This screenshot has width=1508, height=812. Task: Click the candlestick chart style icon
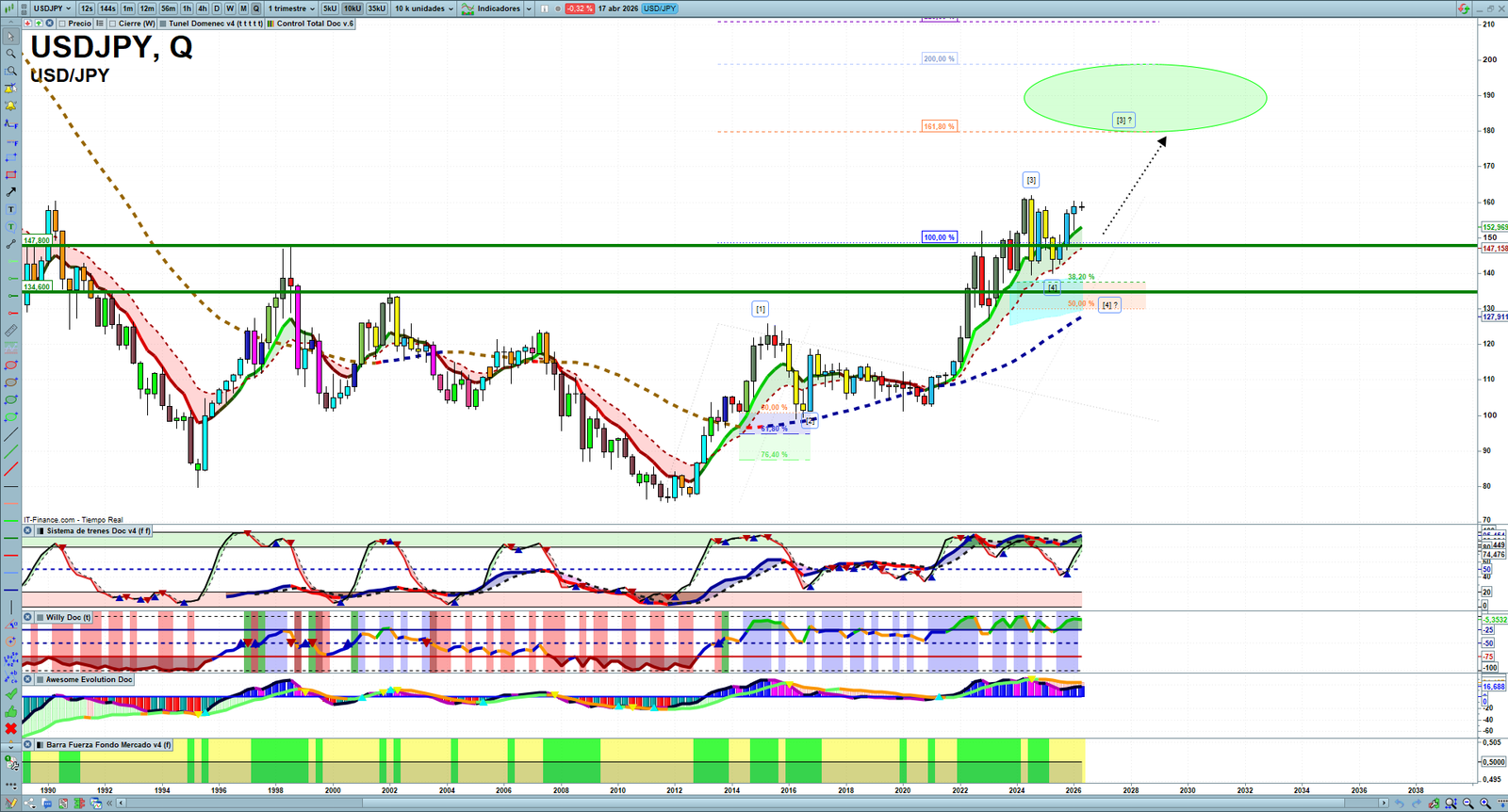point(11,8)
